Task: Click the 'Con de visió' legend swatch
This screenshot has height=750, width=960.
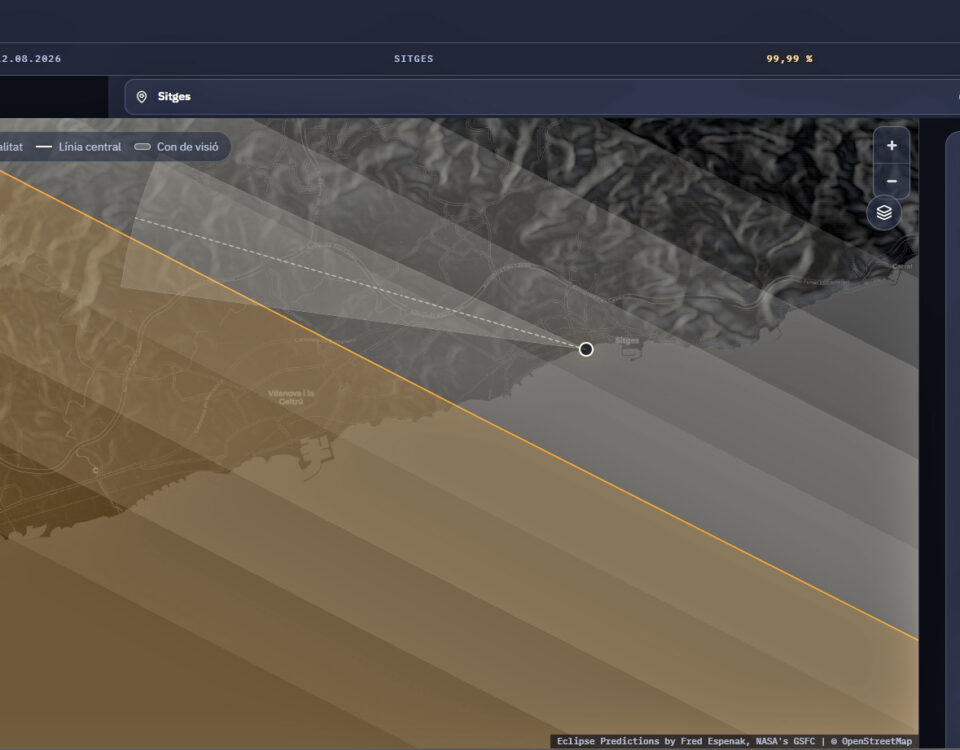Action: pos(143,147)
